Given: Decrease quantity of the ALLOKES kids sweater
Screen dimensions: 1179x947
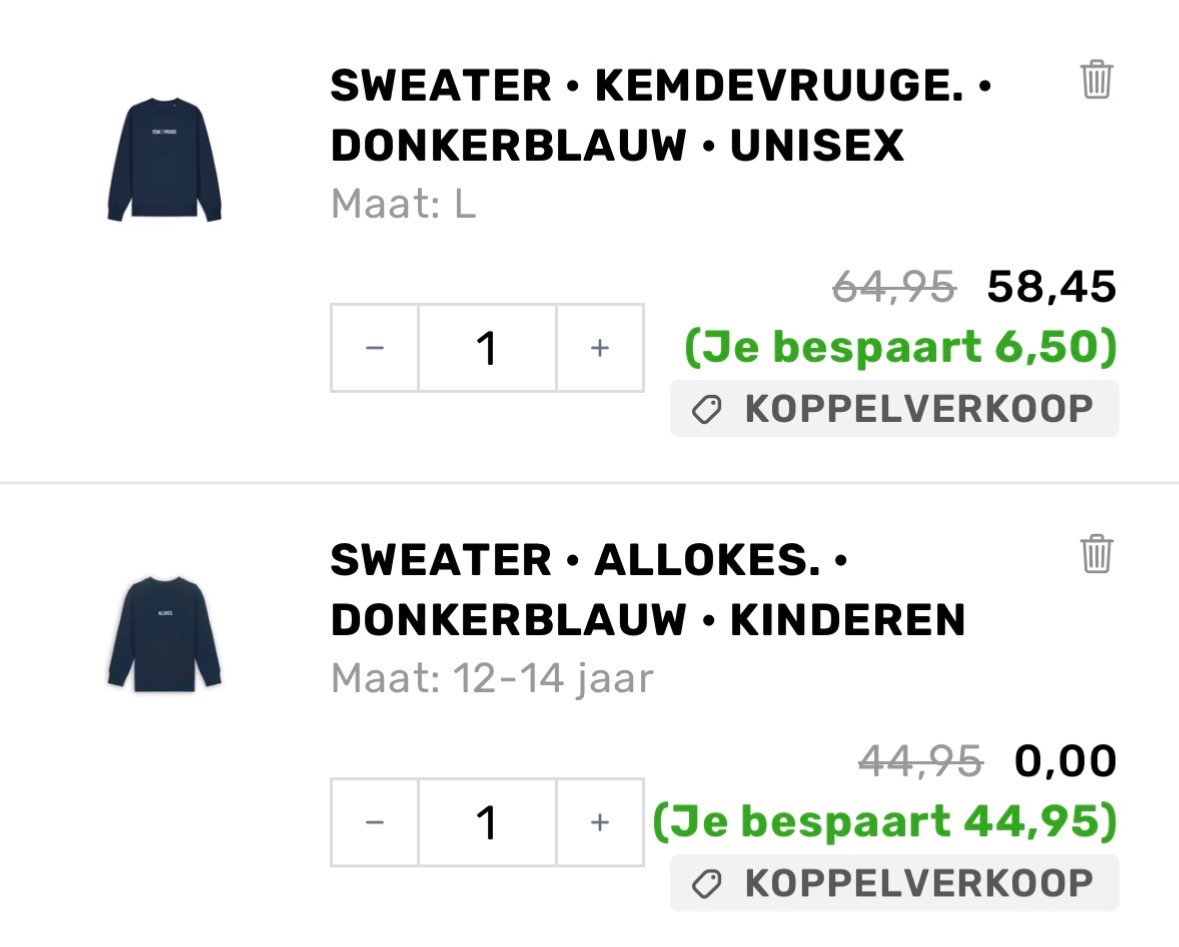Looking at the screenshot, I should 373,823.
